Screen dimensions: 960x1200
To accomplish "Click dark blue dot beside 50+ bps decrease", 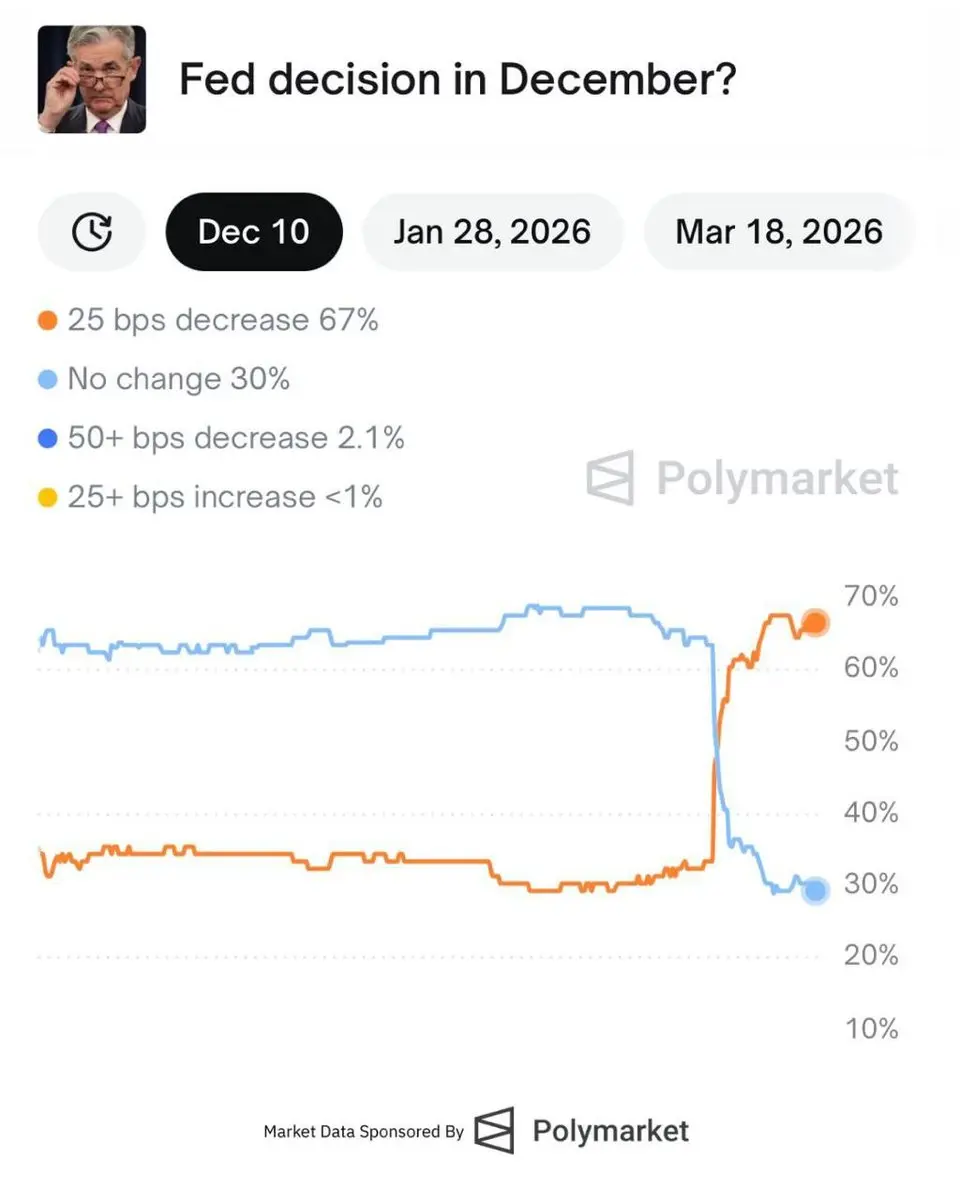I will pyautogui.click(x=48, y=440).
